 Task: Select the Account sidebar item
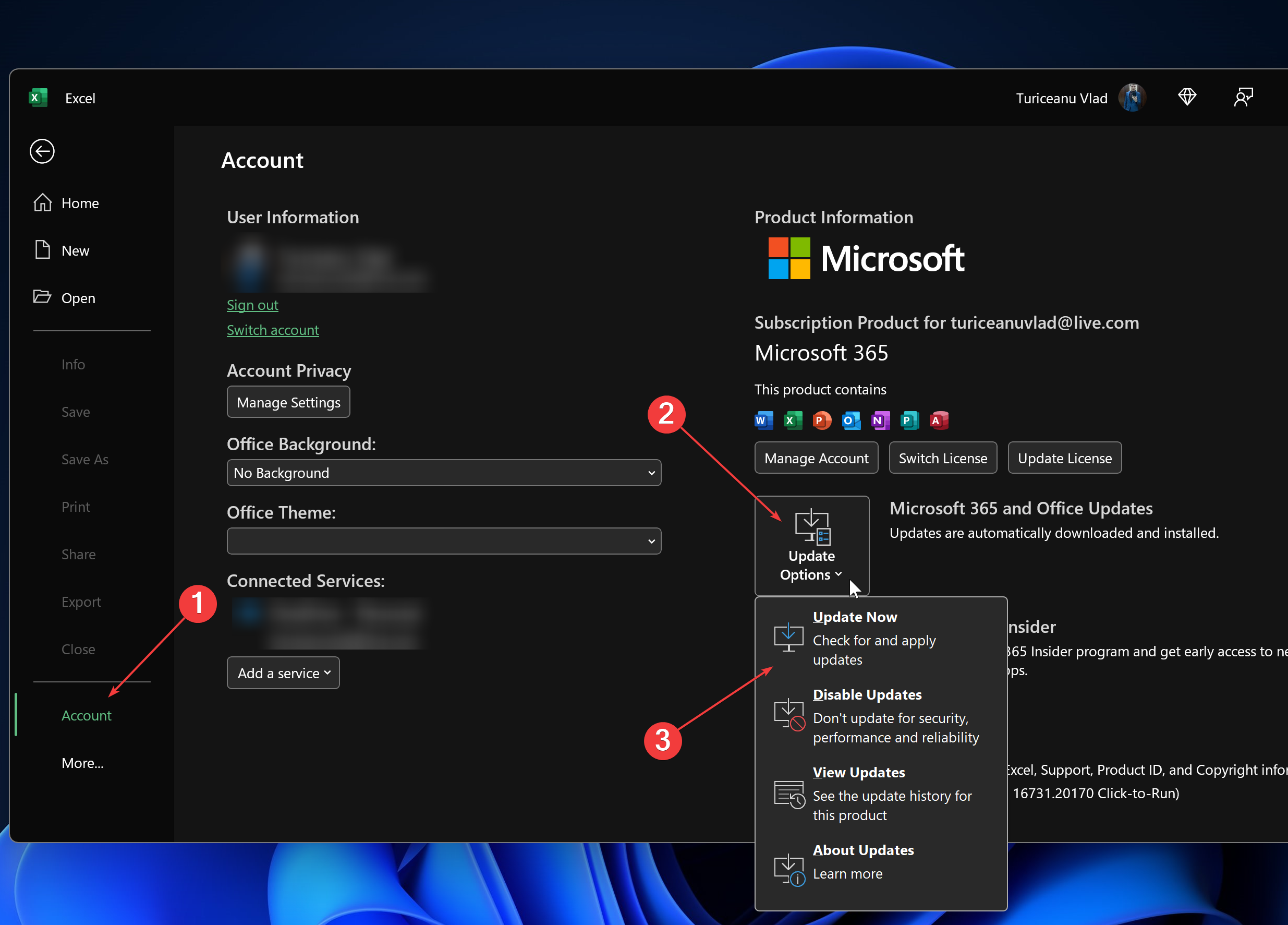coord(87,715)
